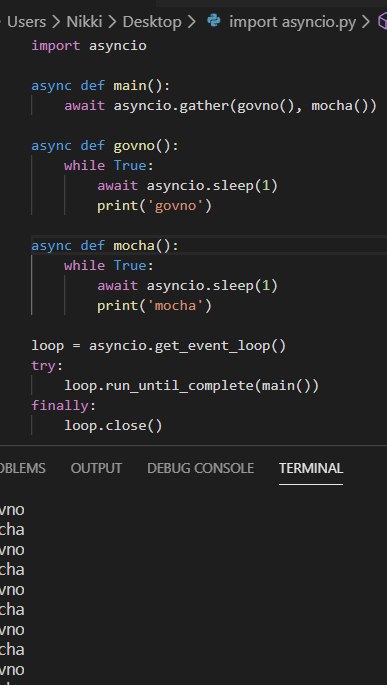Image resolution: width=387 pixels, height=685 pixels.
Task: Click the 'loop = asyncio.get_event_loop()' line
Action: point(159,346)
